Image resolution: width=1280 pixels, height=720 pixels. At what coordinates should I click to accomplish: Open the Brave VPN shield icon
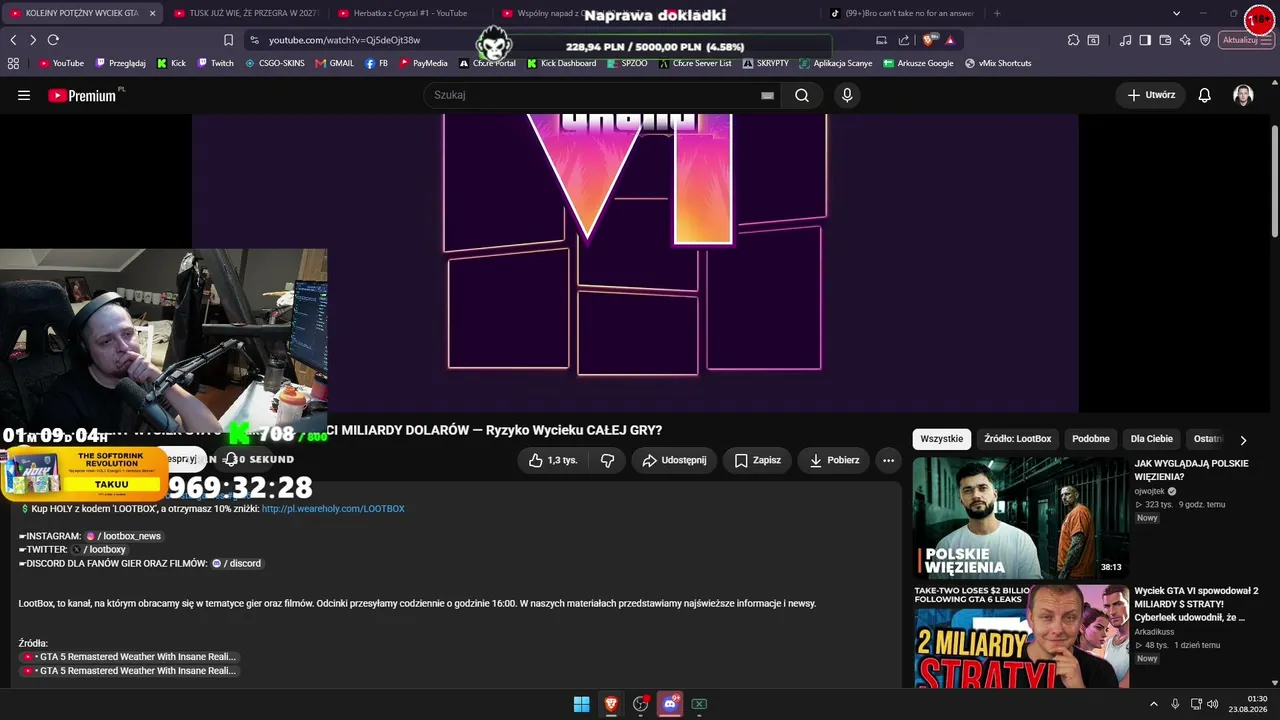point(1205,40)
